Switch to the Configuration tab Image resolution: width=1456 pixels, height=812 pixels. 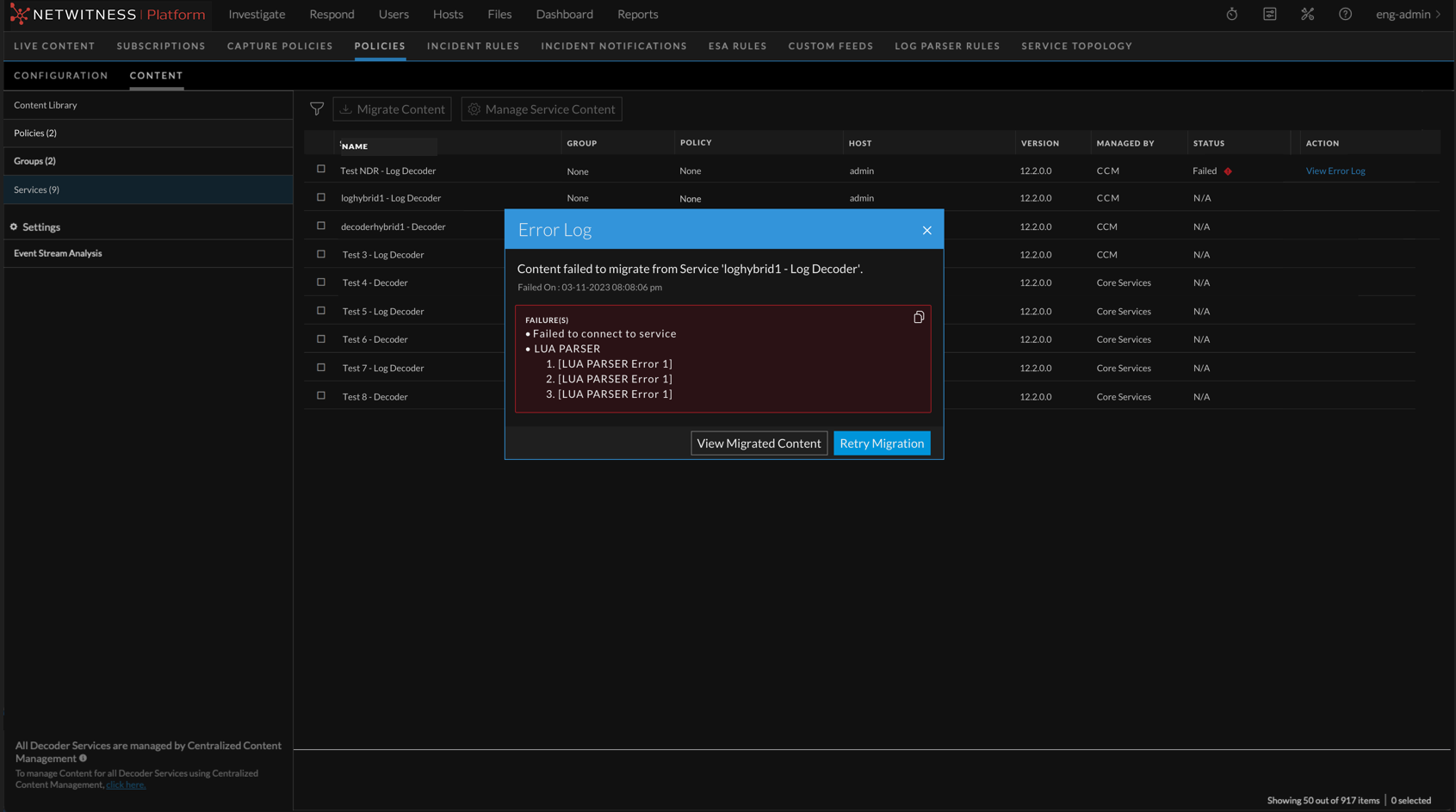coord(61,76)
